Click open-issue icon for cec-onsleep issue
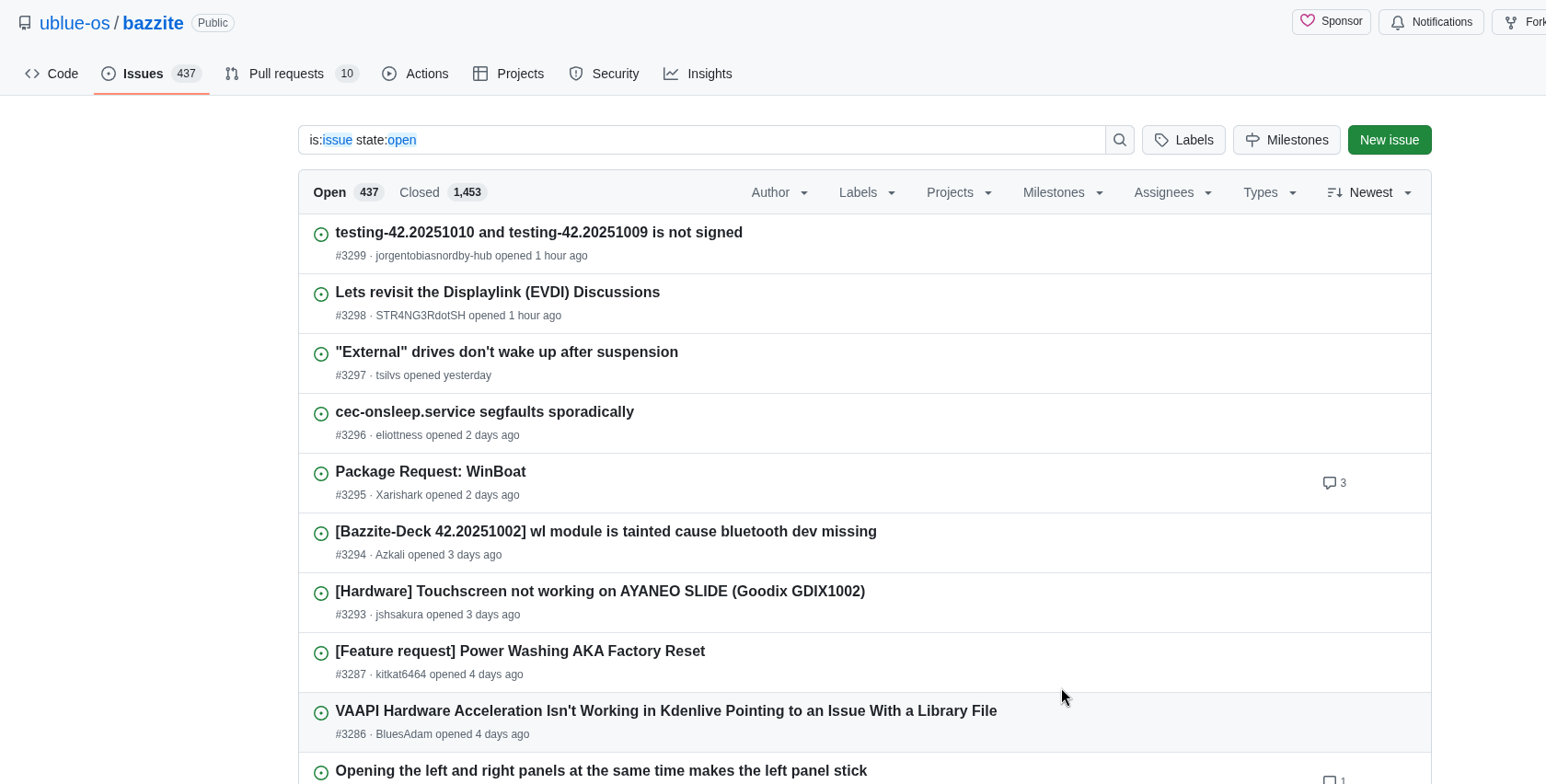Viewport: 1546px width, 784px height. point(321,414)
